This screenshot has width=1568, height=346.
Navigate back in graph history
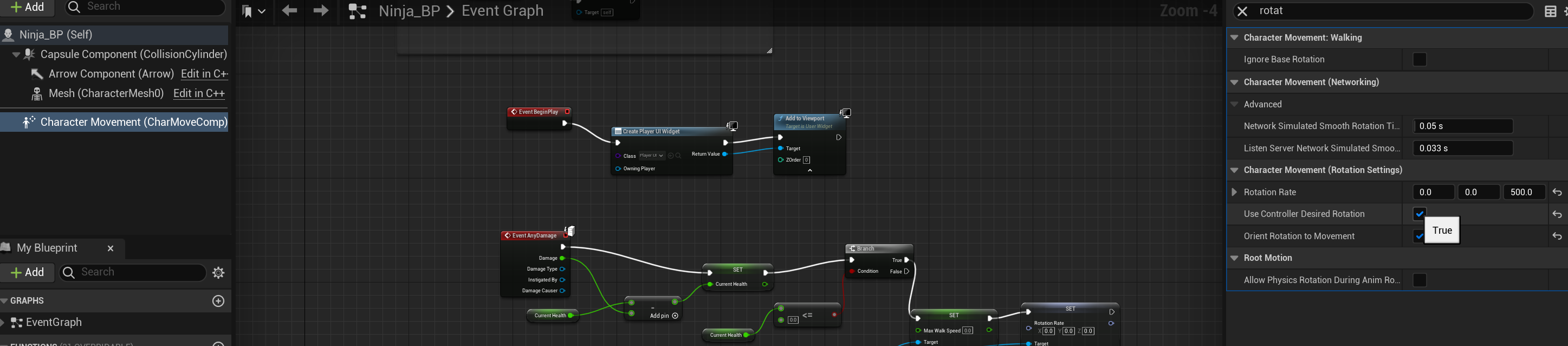(290, 10)
